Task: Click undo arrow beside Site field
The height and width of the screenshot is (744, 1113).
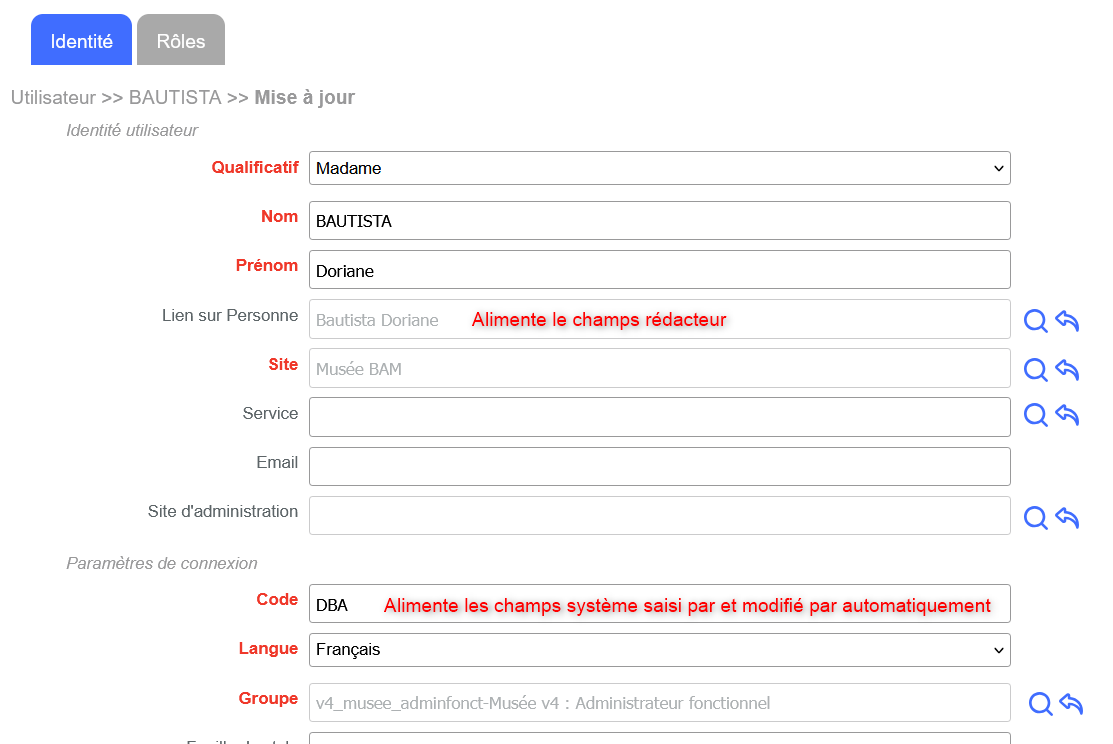Action: pyautogui.click(x=1067, y=370)
